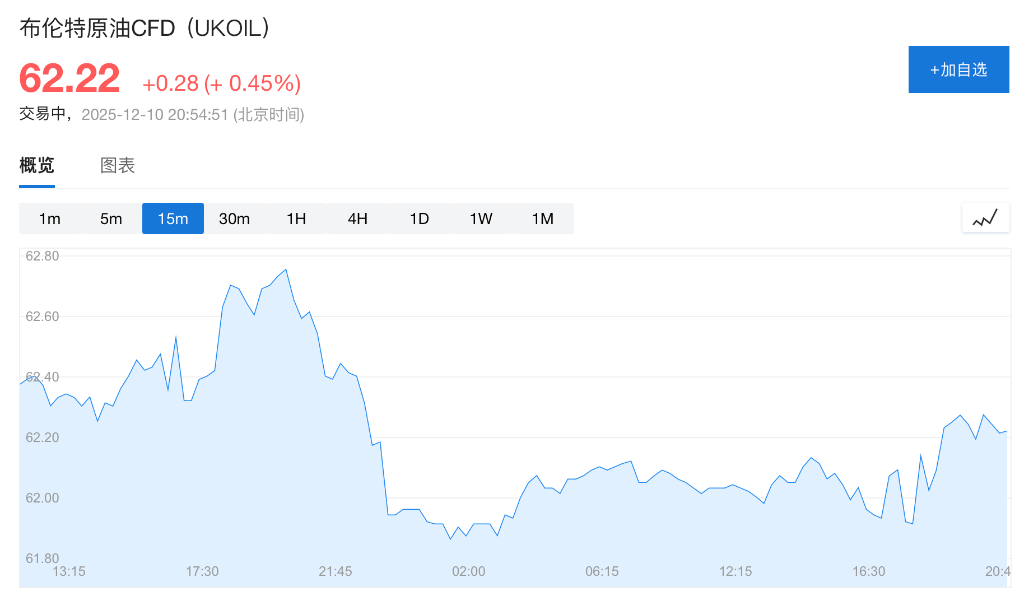Click the 布伦特原油CFD (UKOIL) title
Screen dimensions: 1024x600
[145, 29]
